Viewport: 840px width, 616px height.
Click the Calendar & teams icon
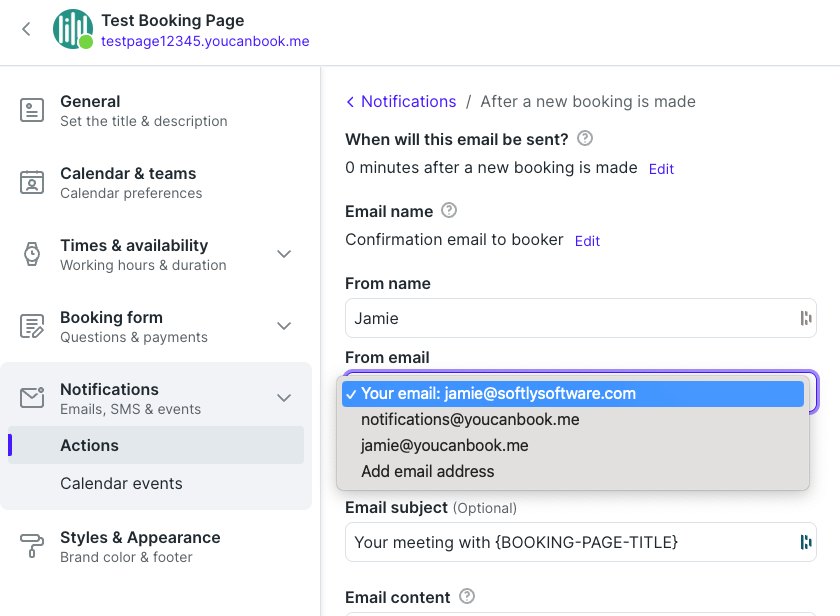pos(32,182)
